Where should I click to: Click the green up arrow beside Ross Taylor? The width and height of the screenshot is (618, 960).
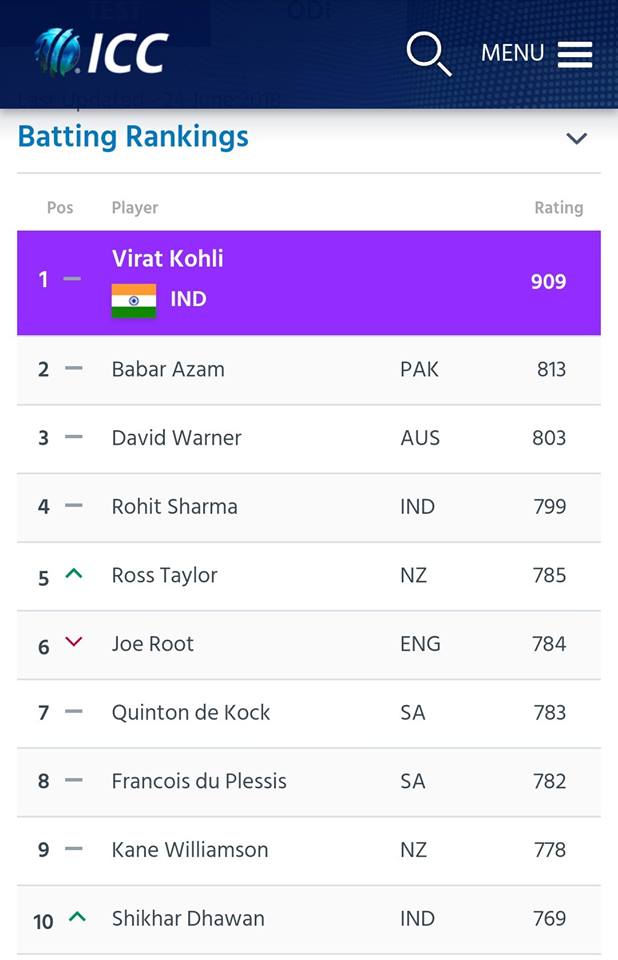click(72, 575)
